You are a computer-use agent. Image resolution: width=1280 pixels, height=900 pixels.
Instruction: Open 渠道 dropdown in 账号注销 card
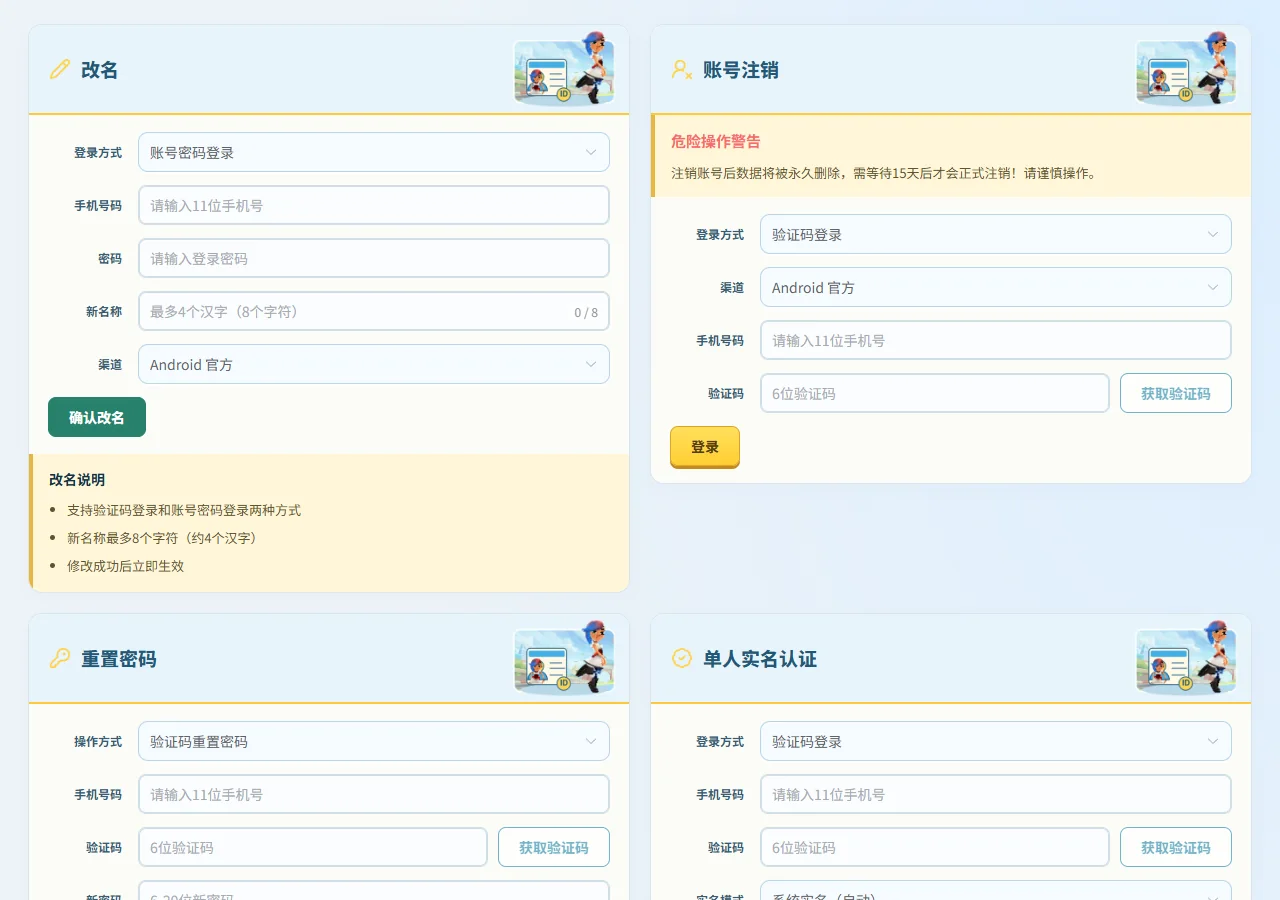click(996, 287)
